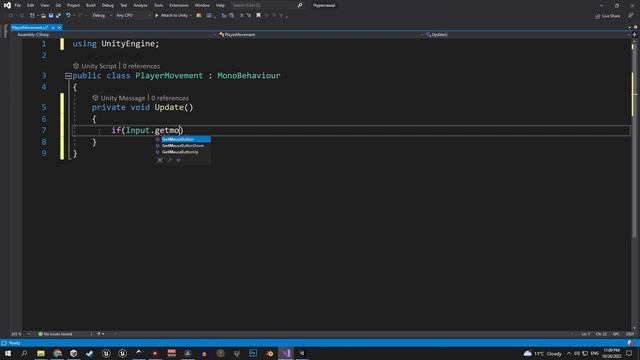Open Google Chrome from the taskbar

coord(57,353)
